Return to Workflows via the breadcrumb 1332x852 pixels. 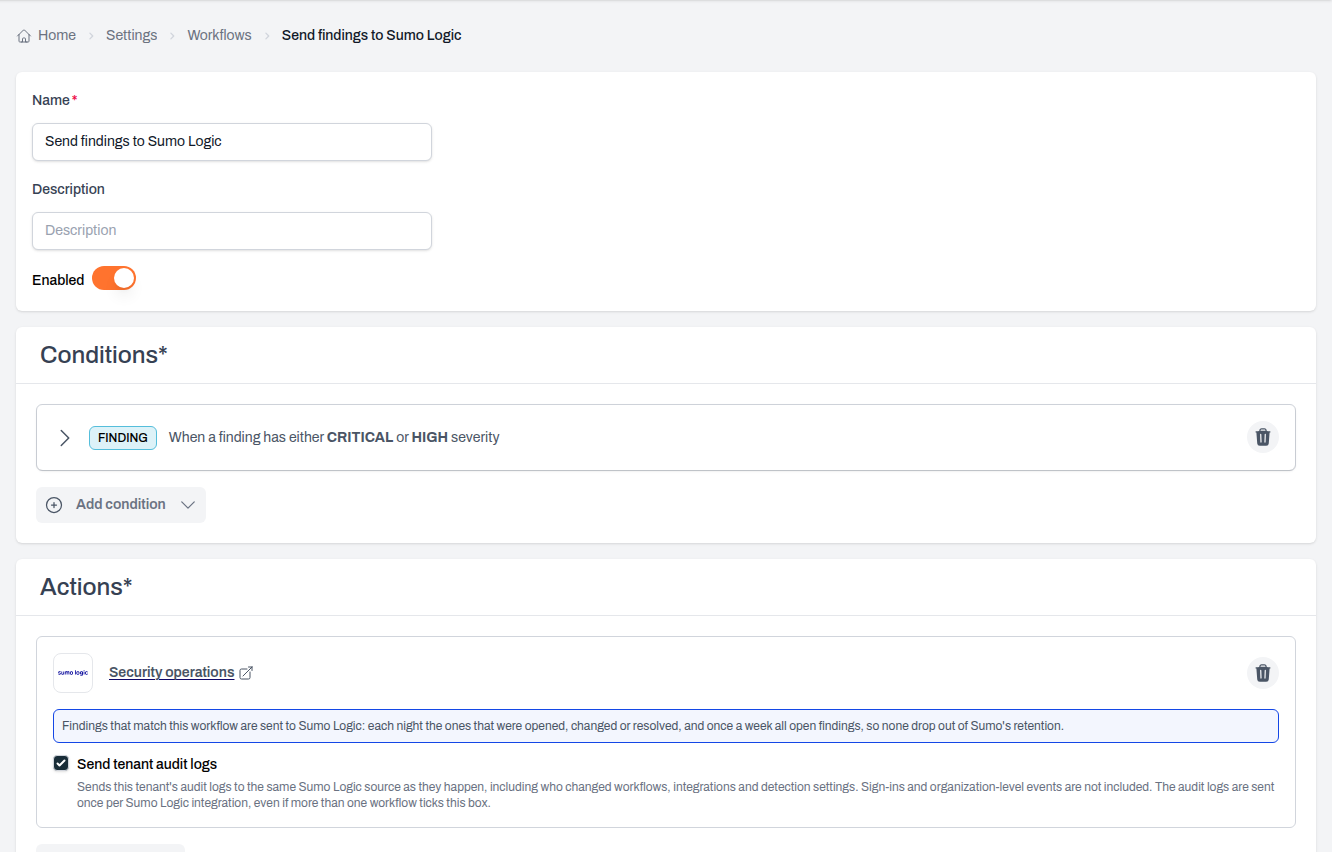pos(219,35)
